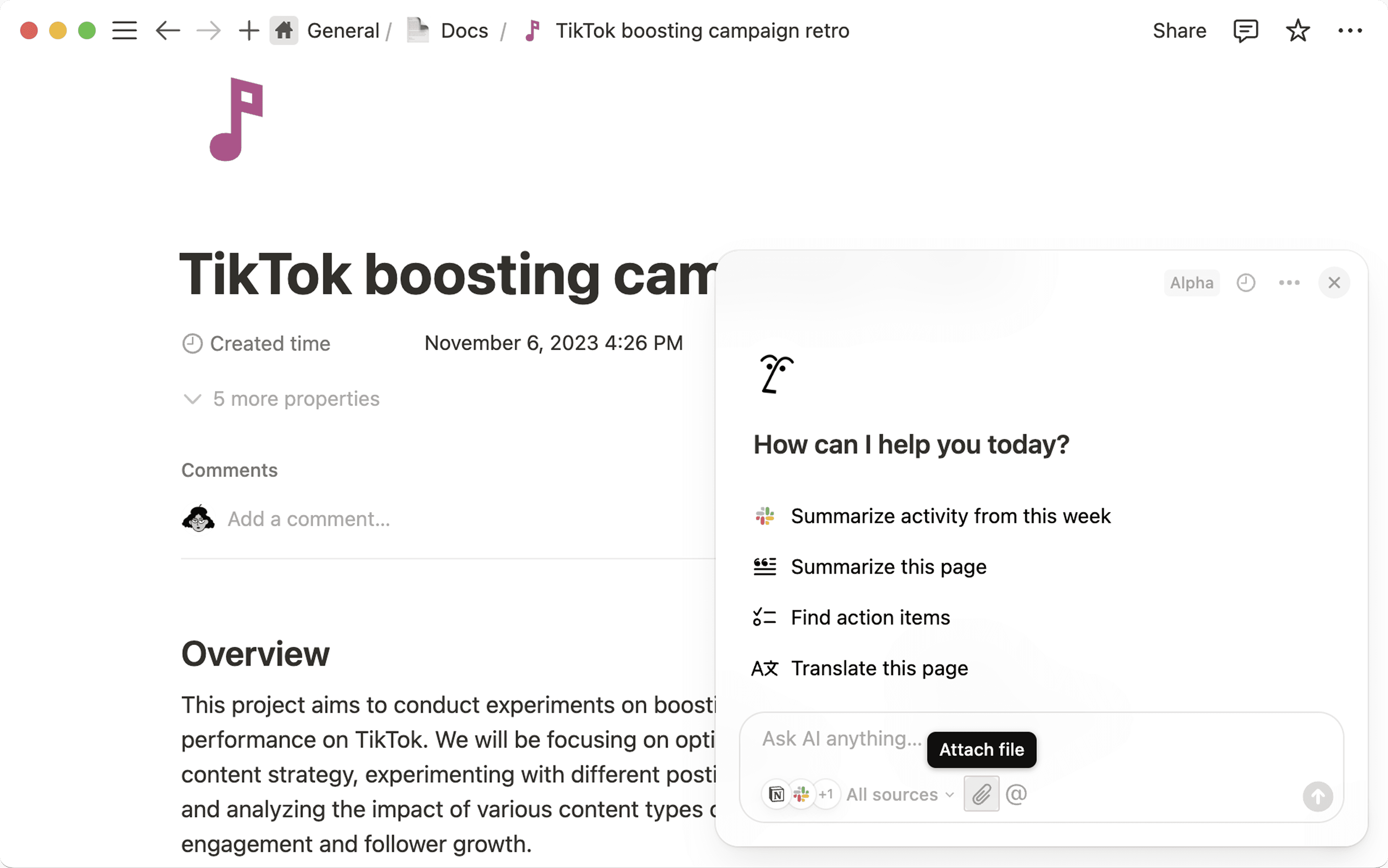Click the new page plus icon

(x=249, y=30)
